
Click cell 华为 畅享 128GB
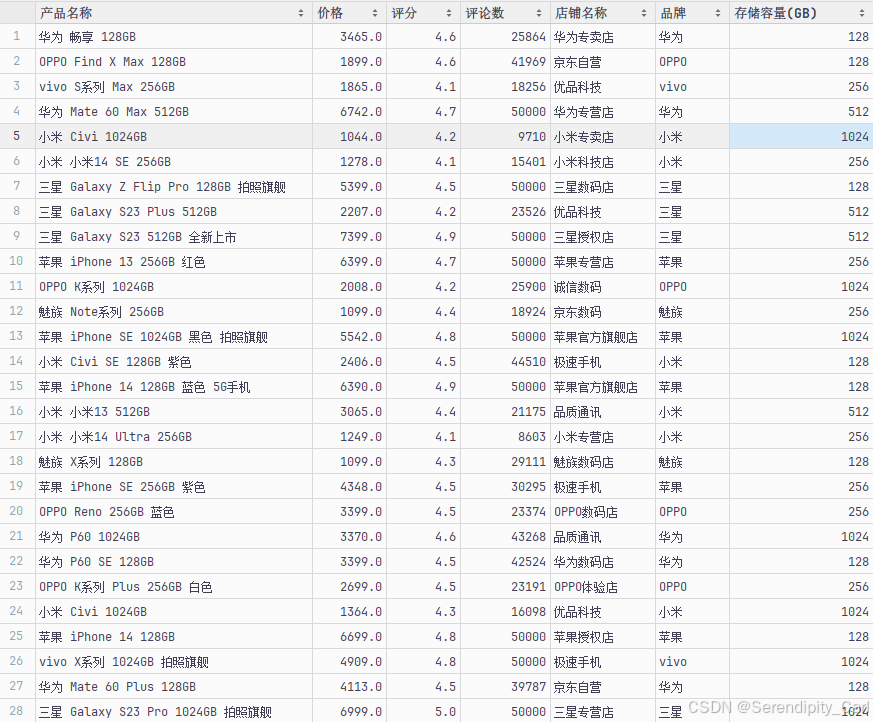[x=174, y=37]
